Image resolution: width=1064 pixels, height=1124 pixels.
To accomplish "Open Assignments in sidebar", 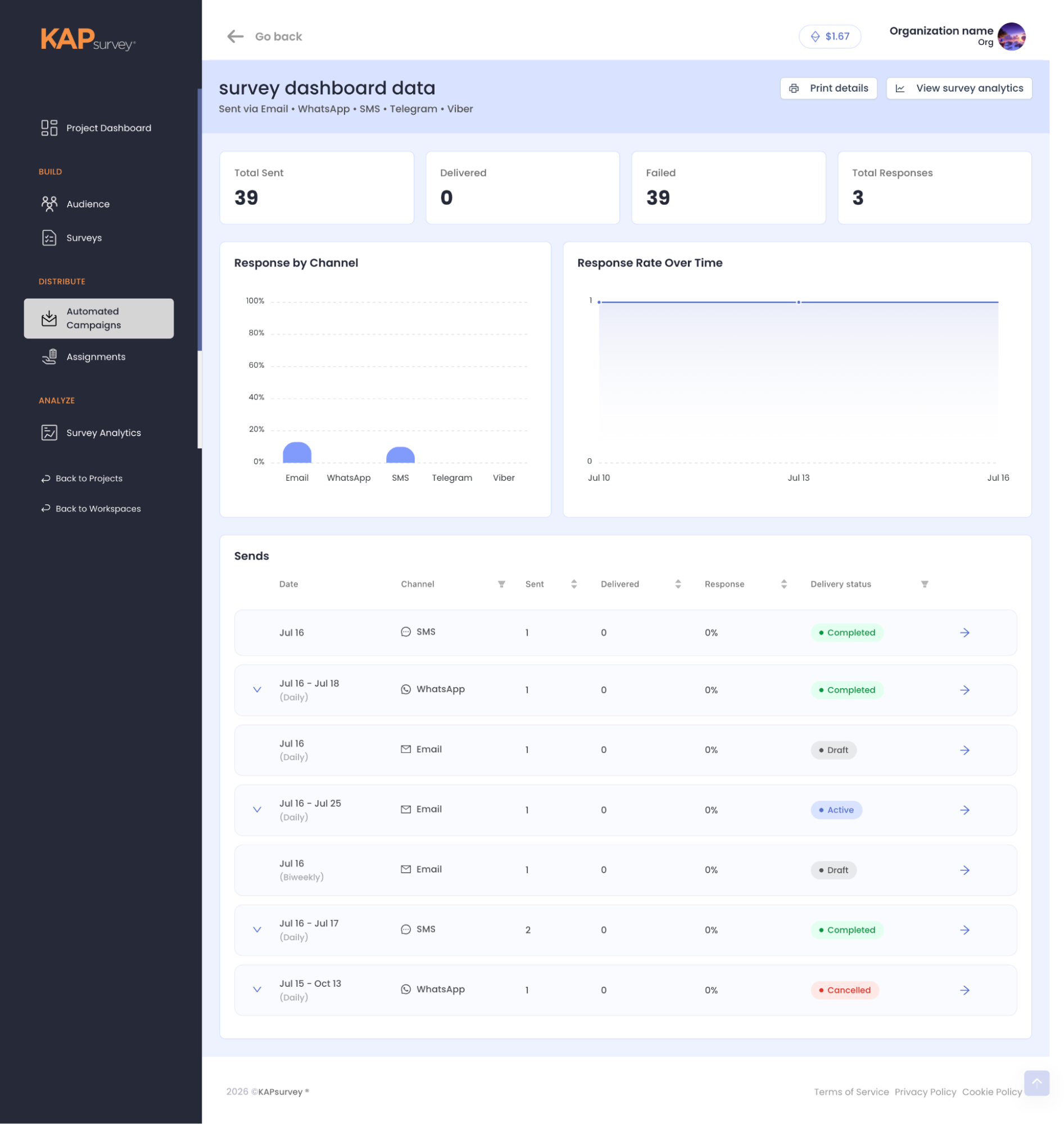I will tap(83, 357).
